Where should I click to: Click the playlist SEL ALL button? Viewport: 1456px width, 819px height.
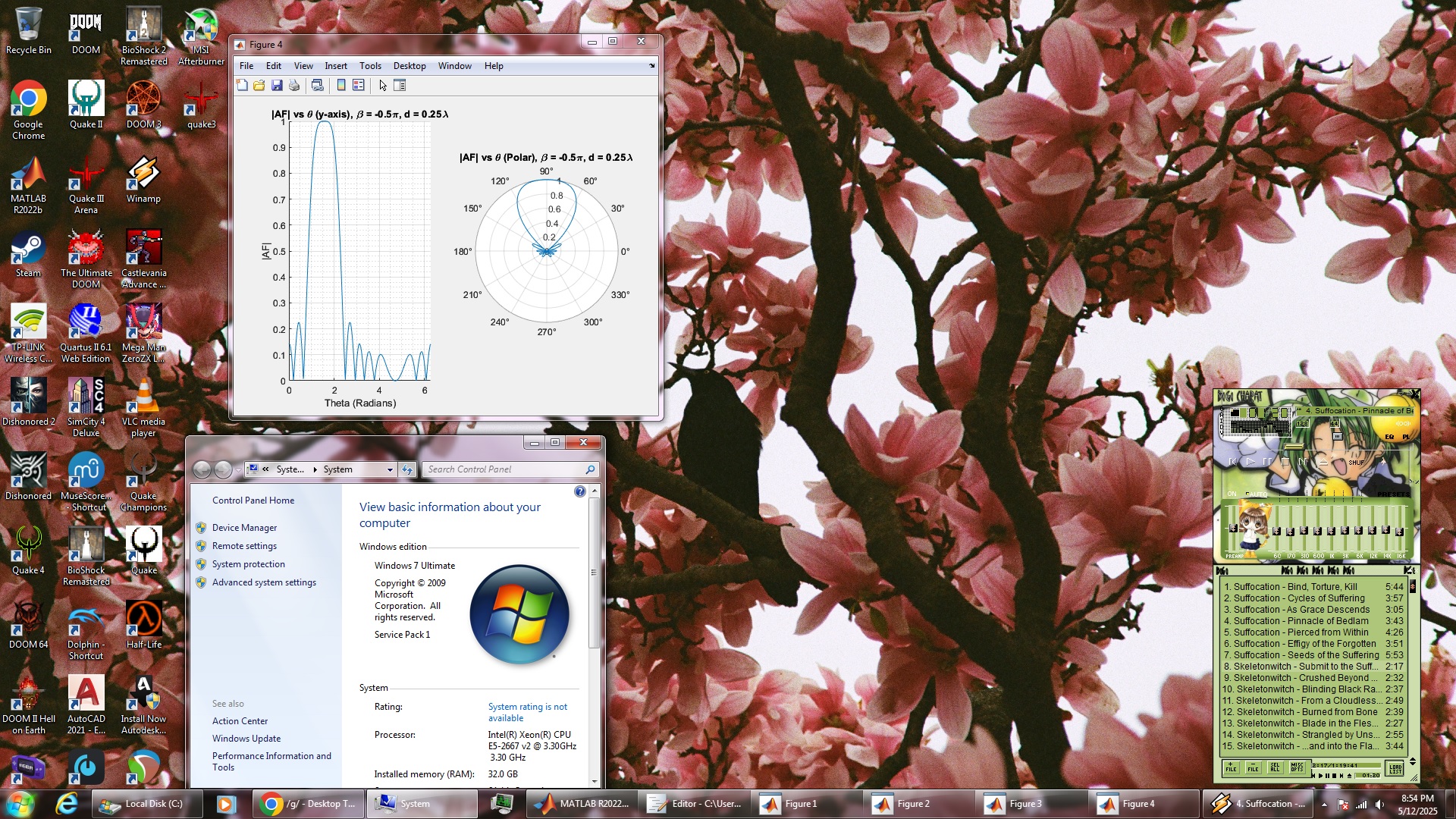pos(1276,767)
